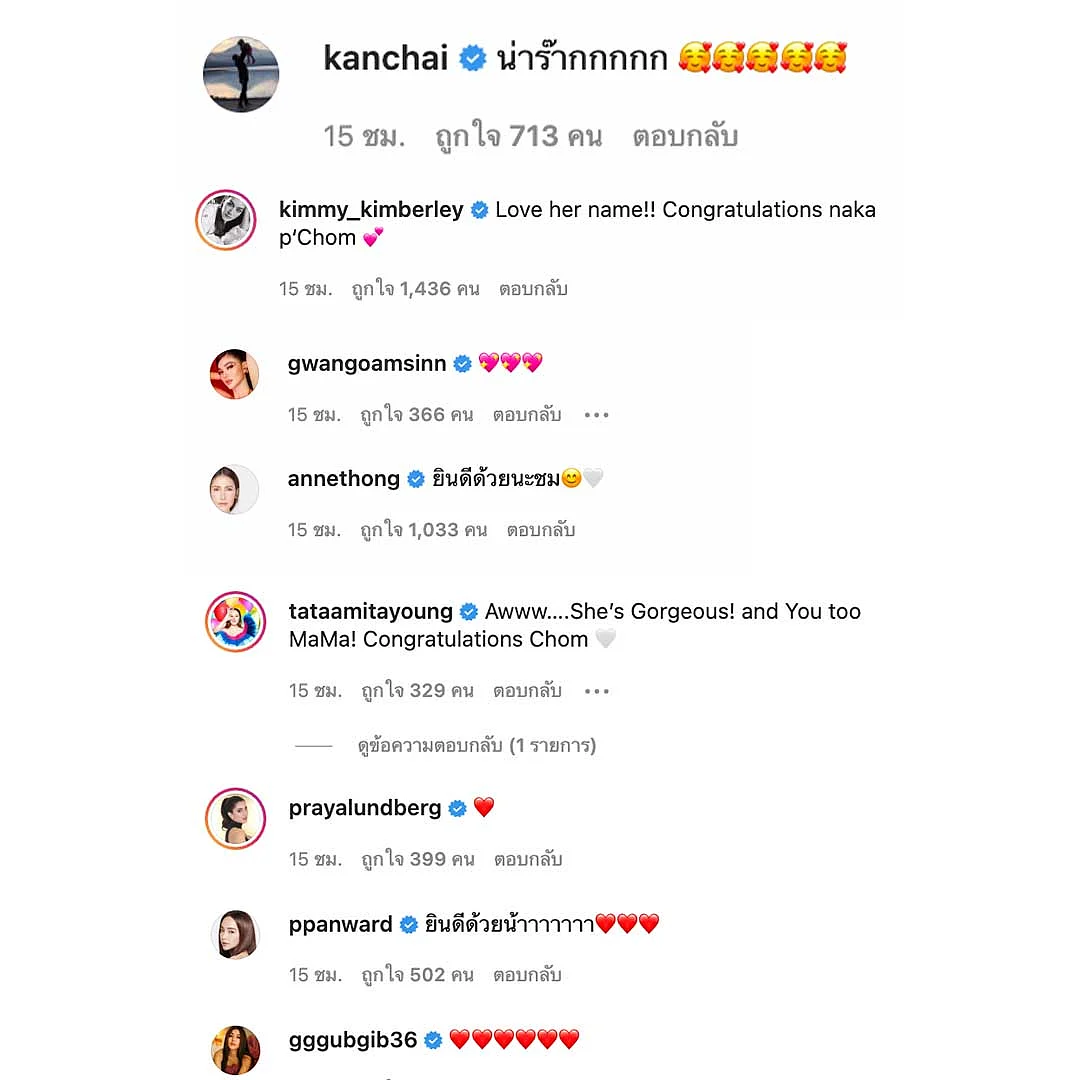
Task: Expand the one hidden reply under tataamitayoung's comment
Action: pos(477,745)
